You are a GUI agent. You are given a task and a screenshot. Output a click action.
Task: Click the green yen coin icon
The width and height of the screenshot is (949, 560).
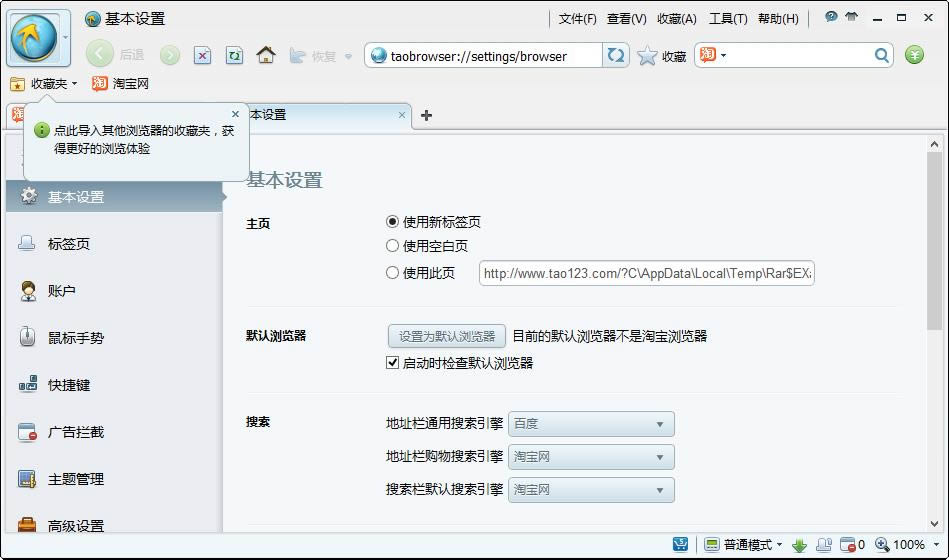pyautogui.click(x=915, y=56)
